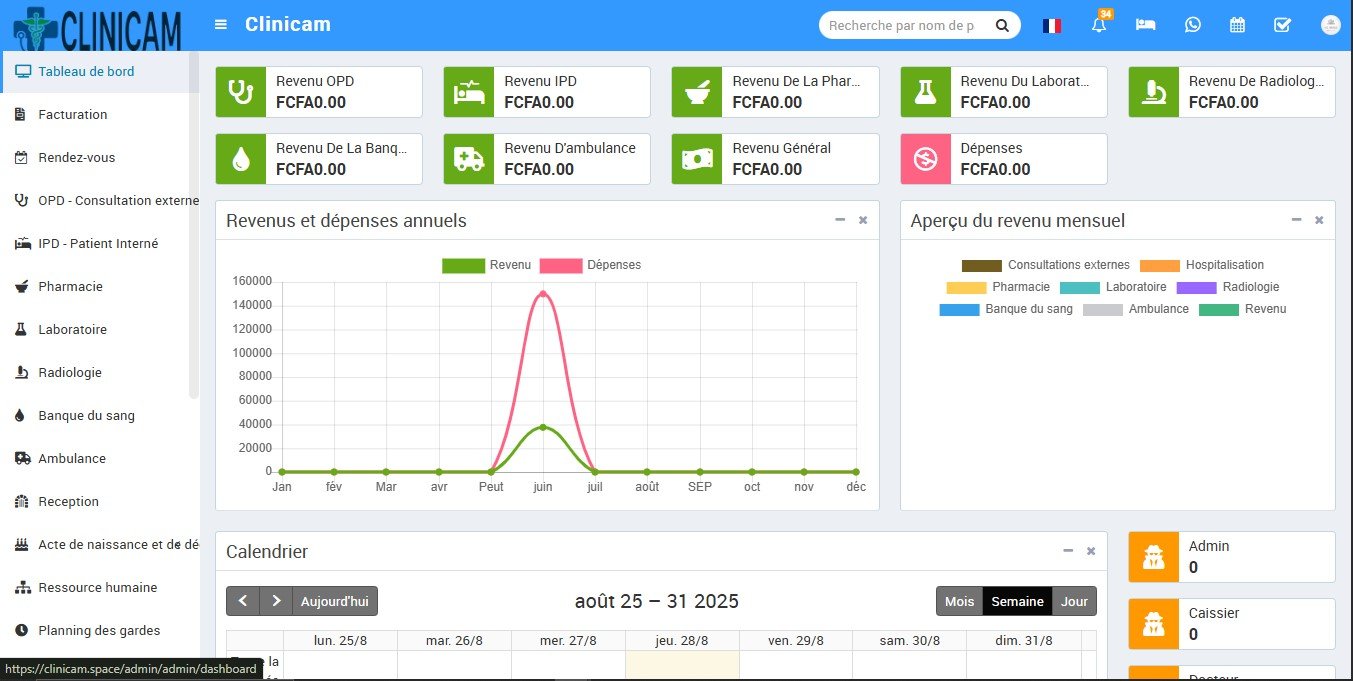1353x681 pixels.
Task: Switch calendar to Mois view
Action: click(x=959, y=601)
